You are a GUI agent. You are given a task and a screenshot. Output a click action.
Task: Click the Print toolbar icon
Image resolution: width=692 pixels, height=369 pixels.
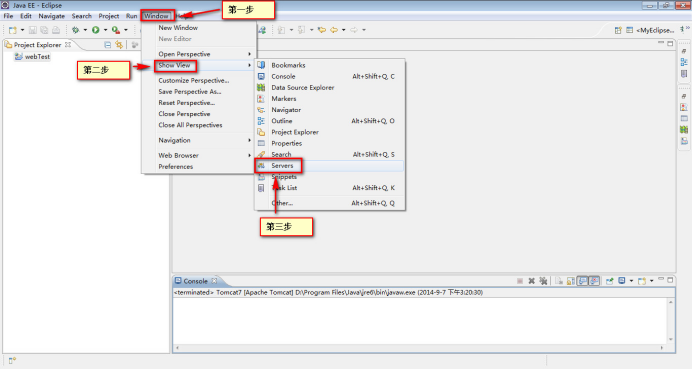coord(56,30)
